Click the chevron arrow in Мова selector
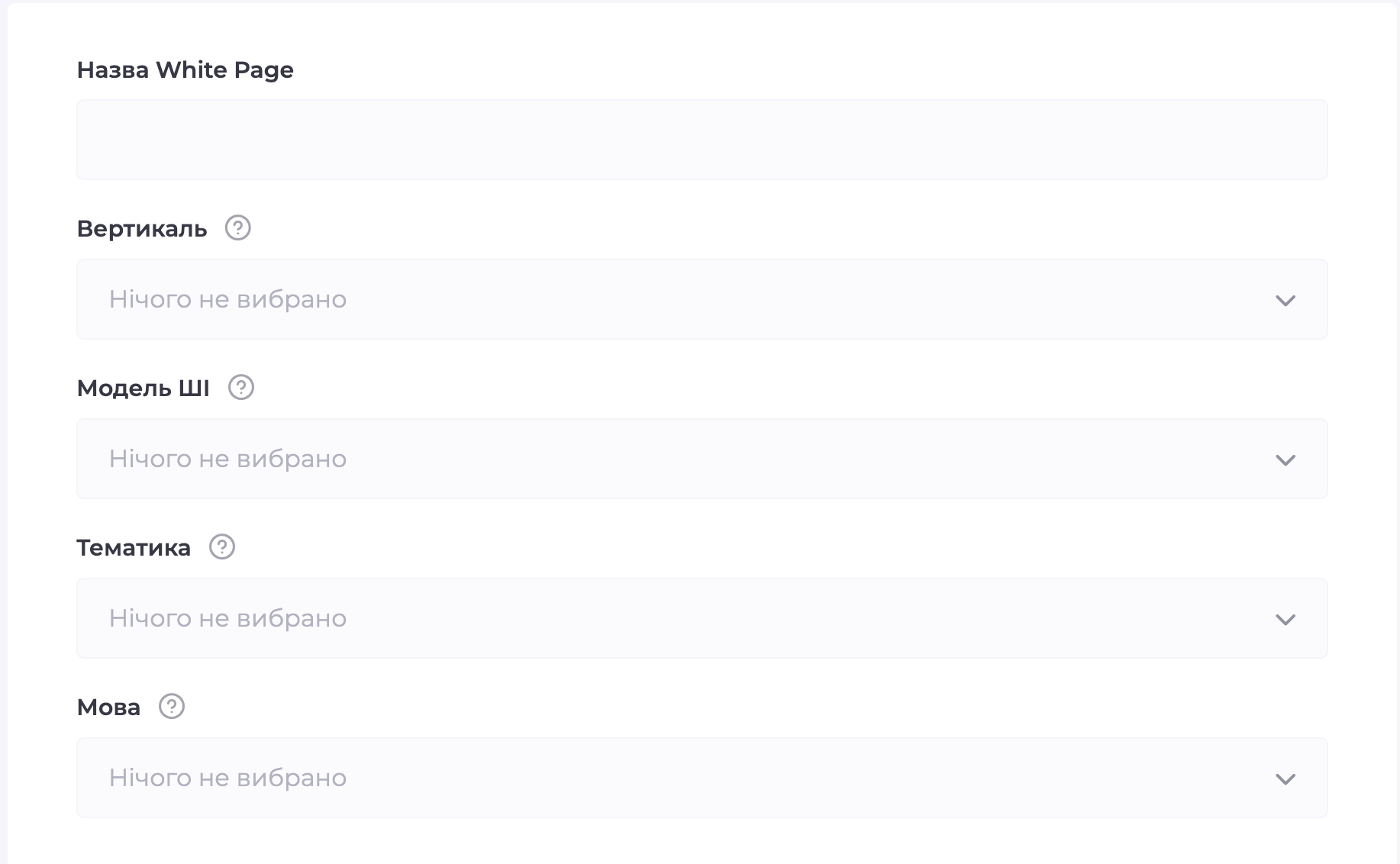The height and width of the screenshot is (864, 1400). point(1285,779)
